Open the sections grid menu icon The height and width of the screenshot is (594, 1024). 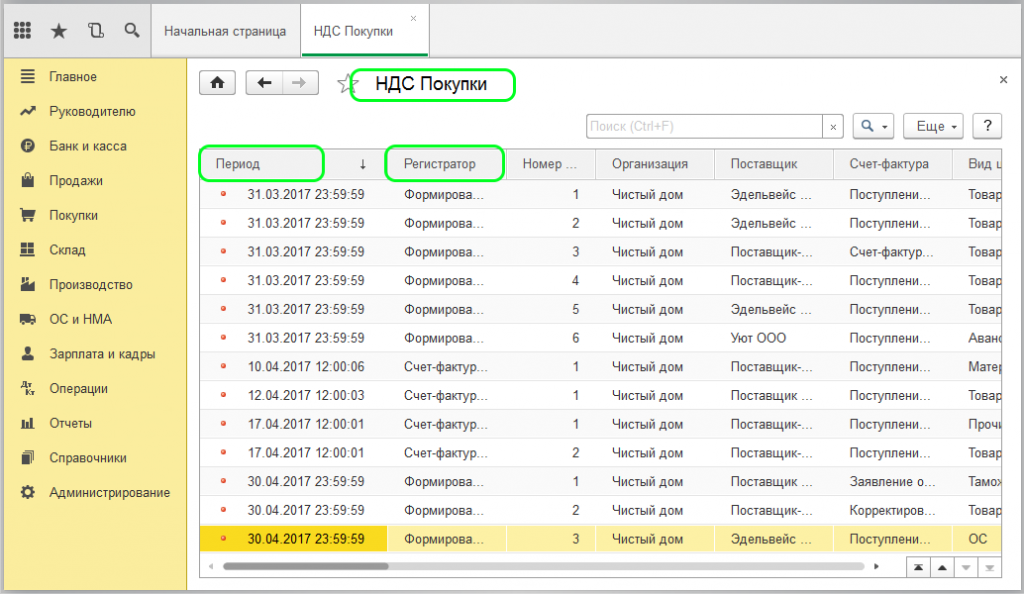pyautogui.click(x=22, y=31)
